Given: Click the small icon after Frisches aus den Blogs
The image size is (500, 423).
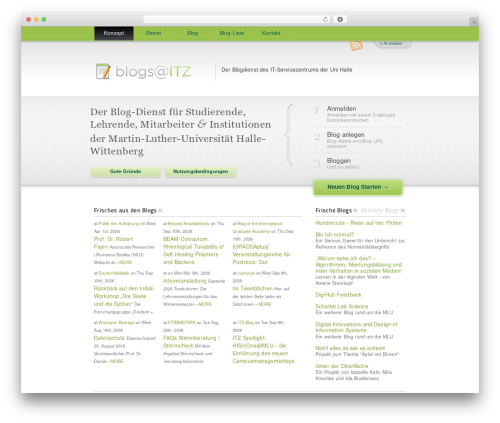Looking at the screenshot, I should tap(160, 210).
